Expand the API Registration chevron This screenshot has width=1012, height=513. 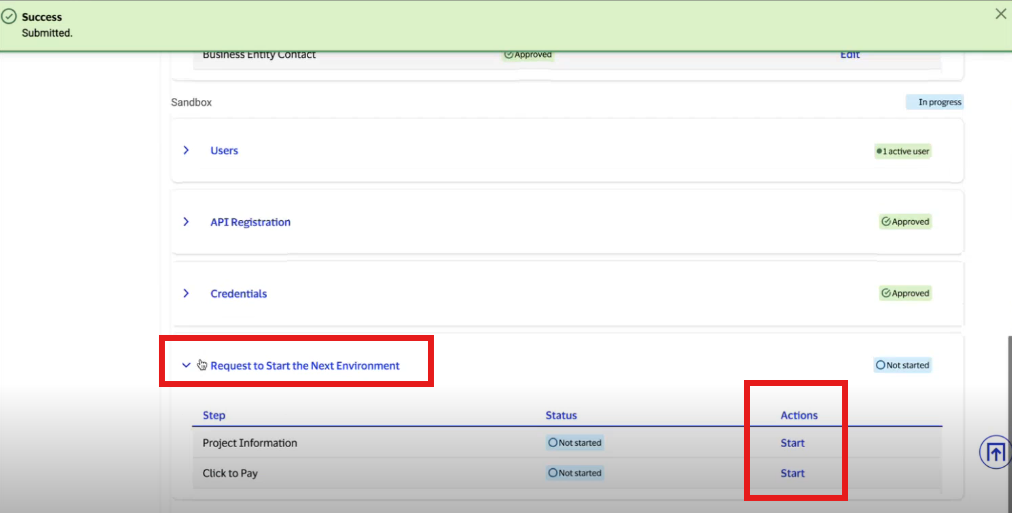(186, 221)
